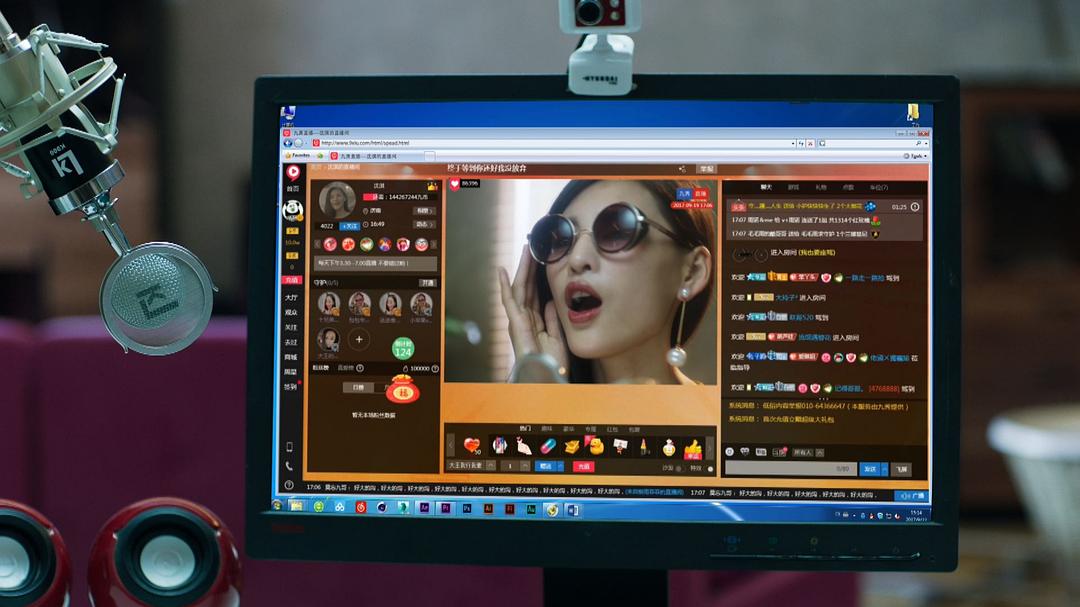Click the 100000 help question icon
1080x607 pixels.
coord(435,369)
